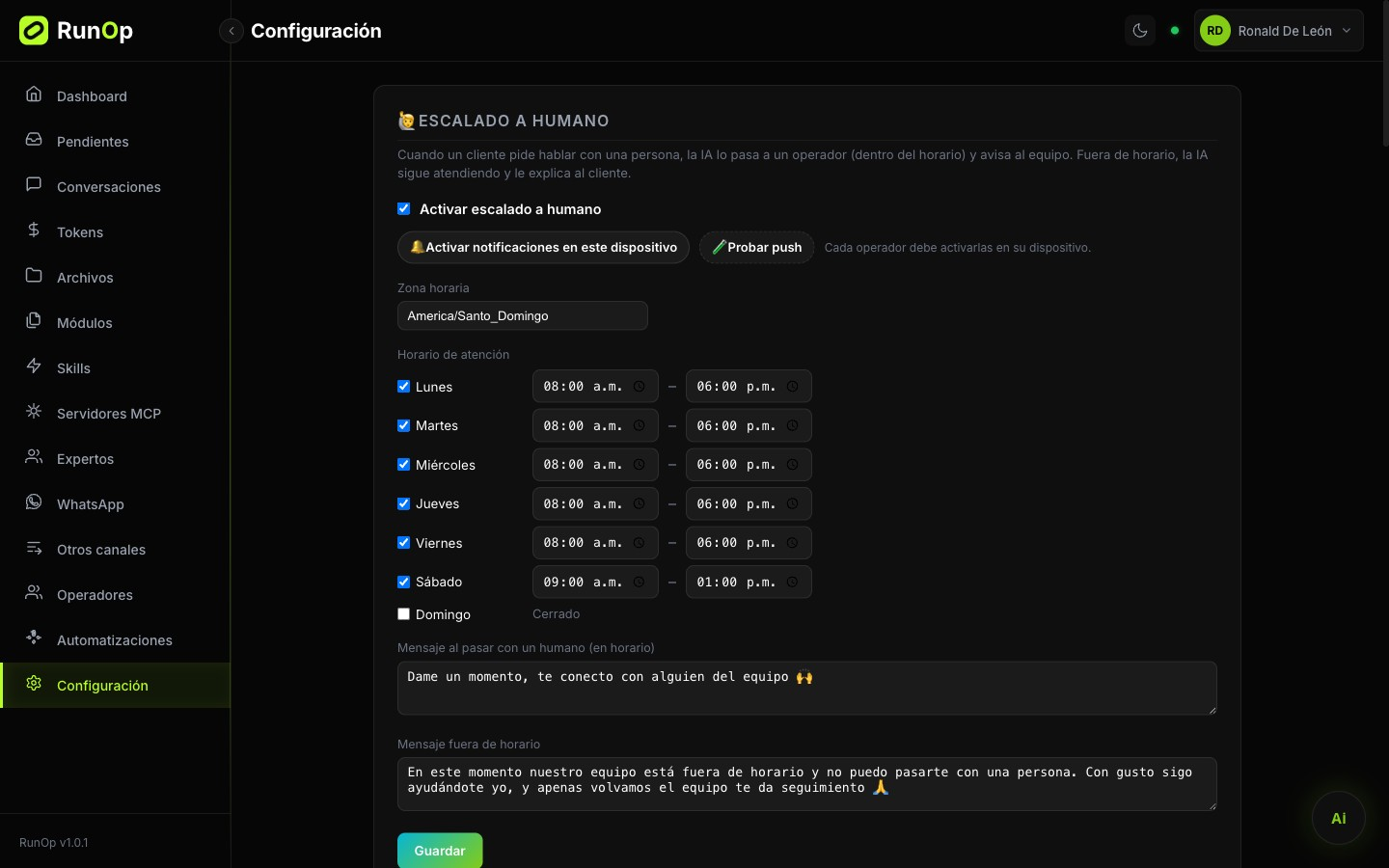Viewport: 1389px width, 868px height.
Task: Click the Zona horaria input field
Action: (523, 315)
